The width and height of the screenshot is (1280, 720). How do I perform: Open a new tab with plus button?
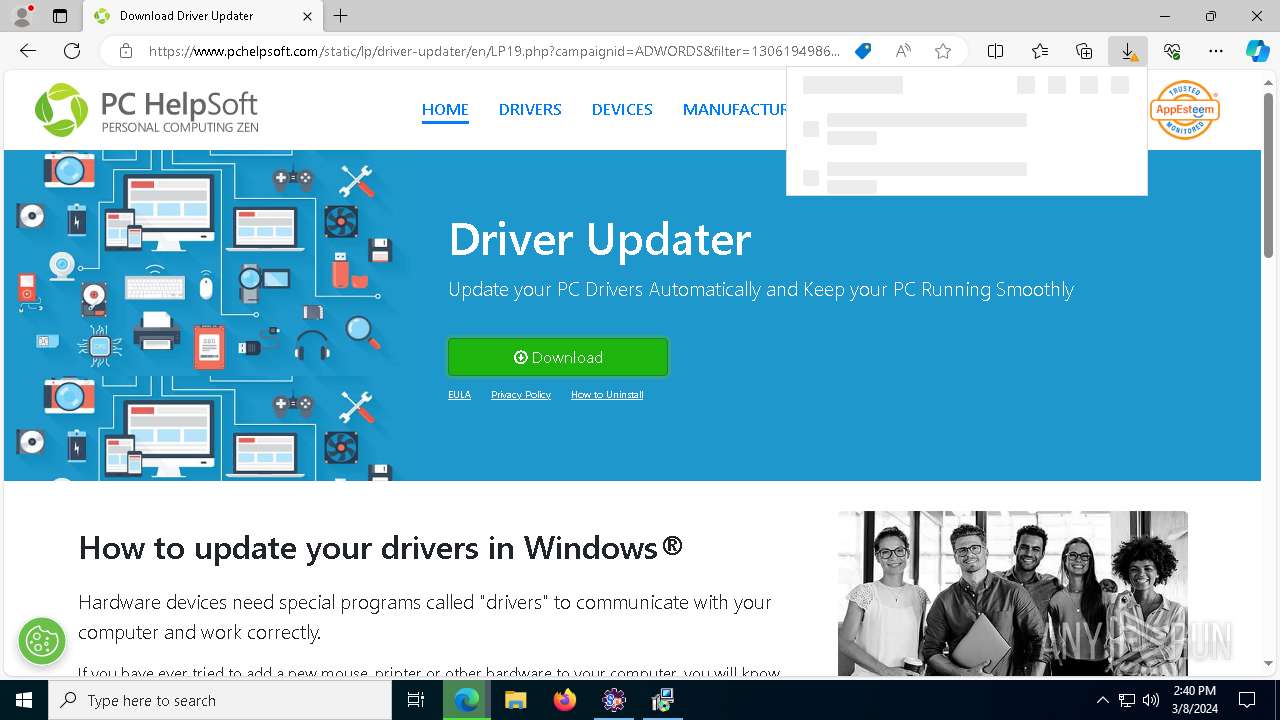341,16
